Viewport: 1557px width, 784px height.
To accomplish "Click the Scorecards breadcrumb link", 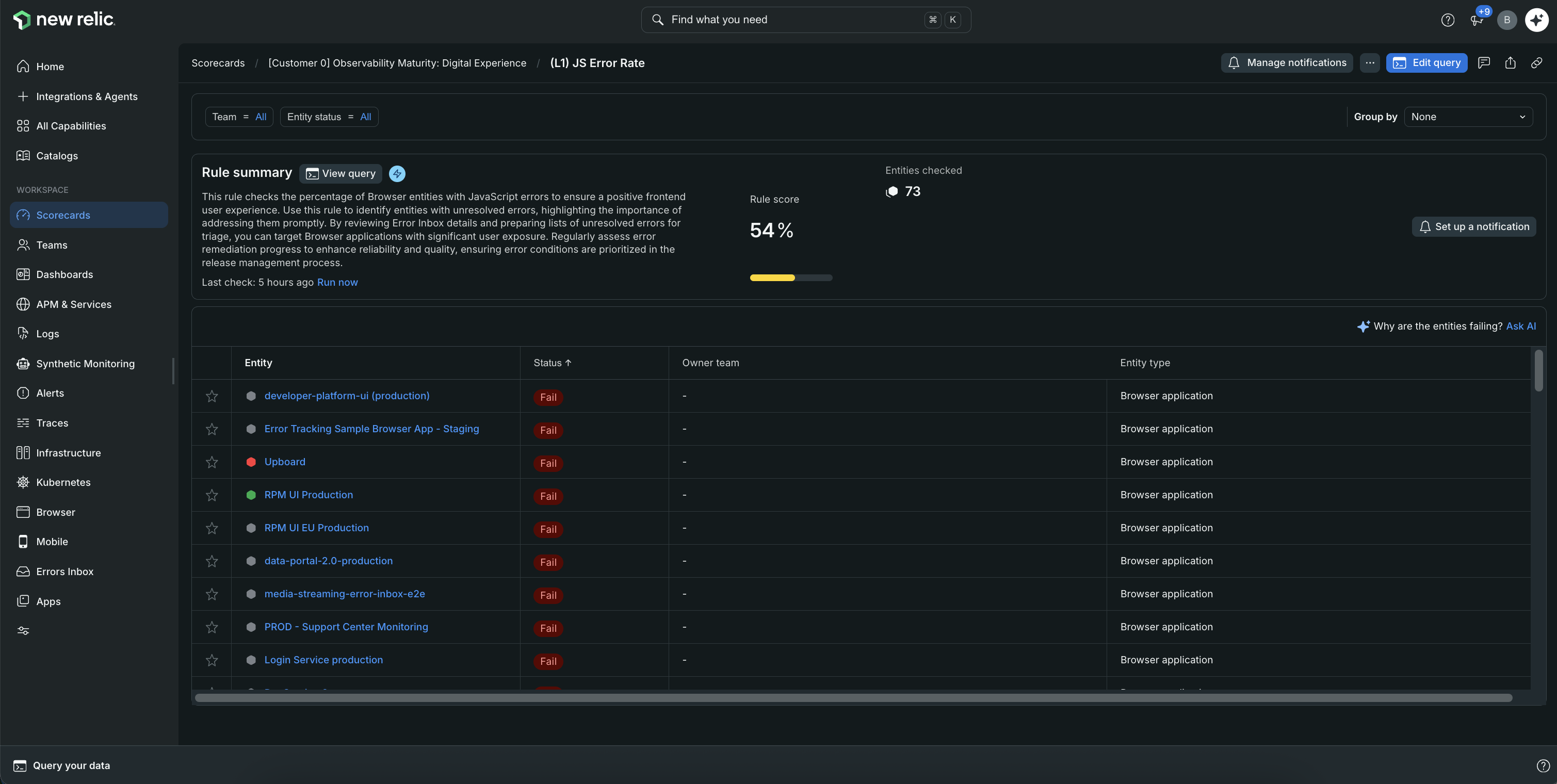I will 218,63.
